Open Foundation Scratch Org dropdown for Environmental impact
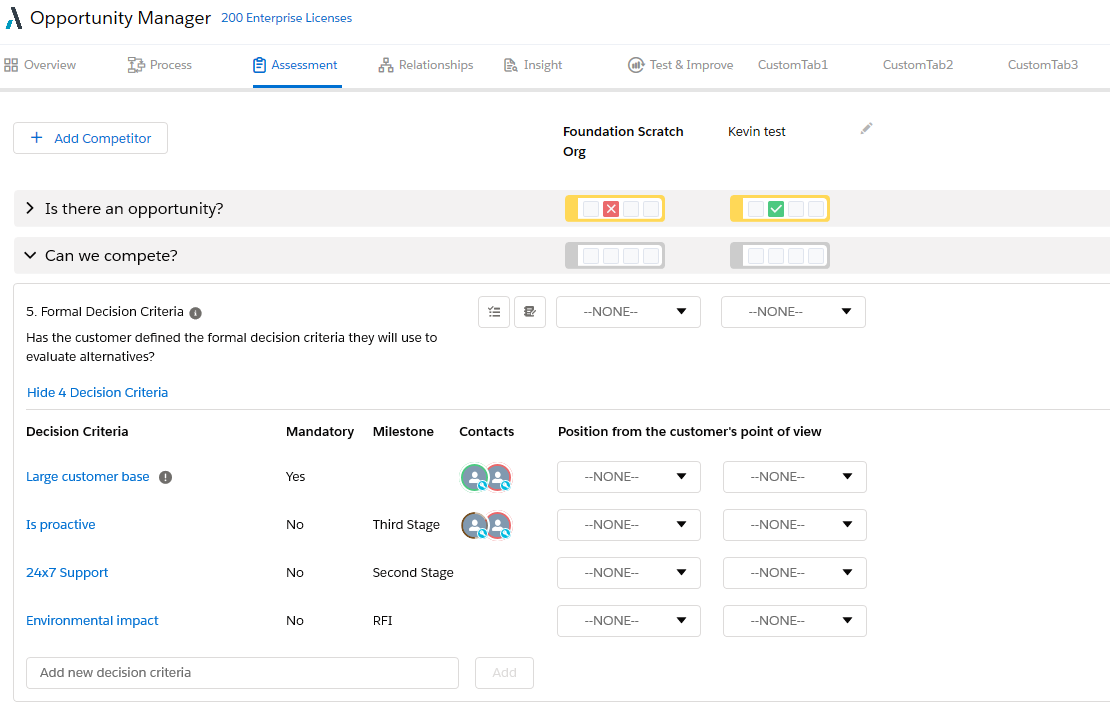This screenshot has height=708, width=1110. click(x=629, y=621)
